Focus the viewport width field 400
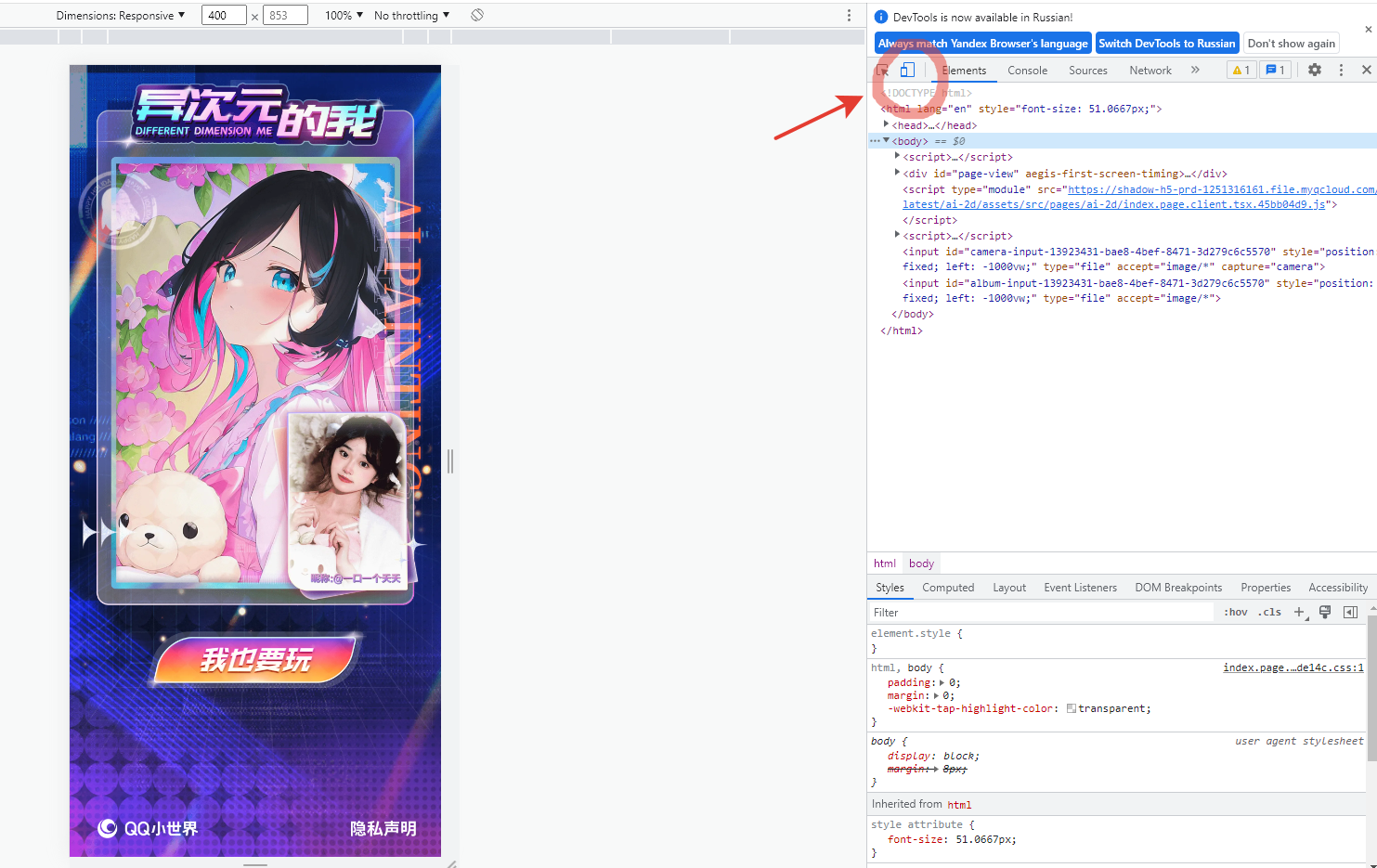This screenshot has width=1377, height=868. [224, 15]
